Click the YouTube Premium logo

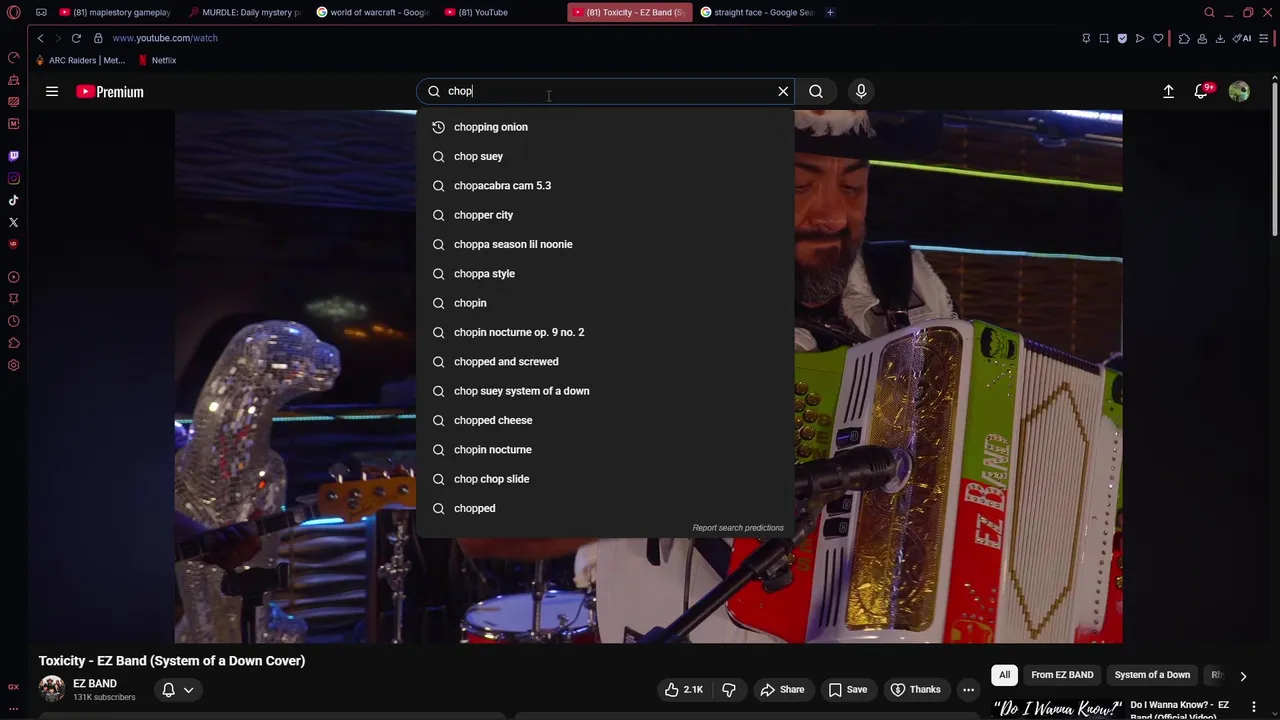tap(110, 91)
